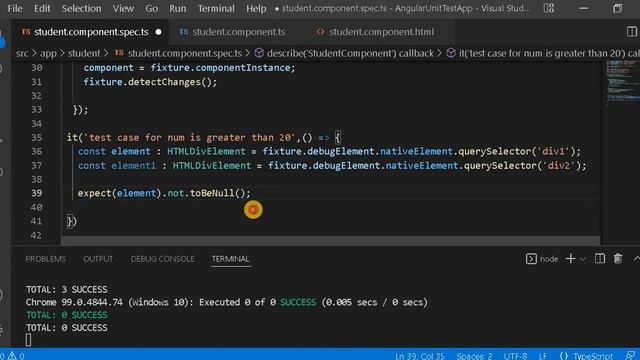Click 'UTF-8' encoding in status bar

click(x=515, y=356)
